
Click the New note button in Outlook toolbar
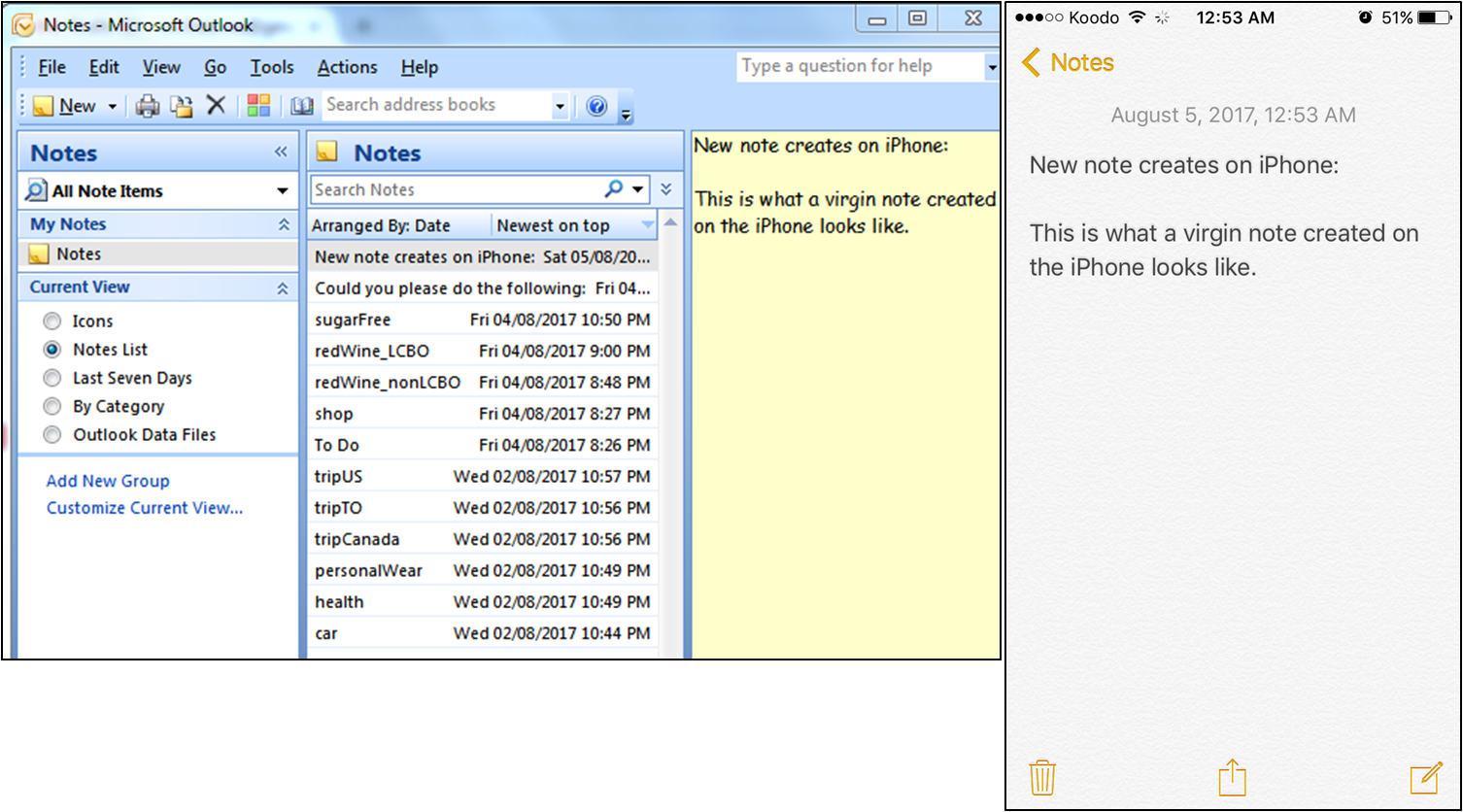point(64,106)
